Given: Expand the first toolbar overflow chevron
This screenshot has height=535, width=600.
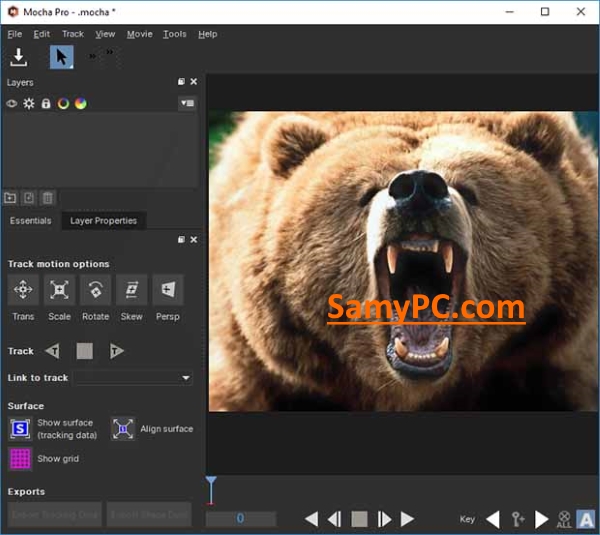Looking at the screenshot, I should pos(92,56).
